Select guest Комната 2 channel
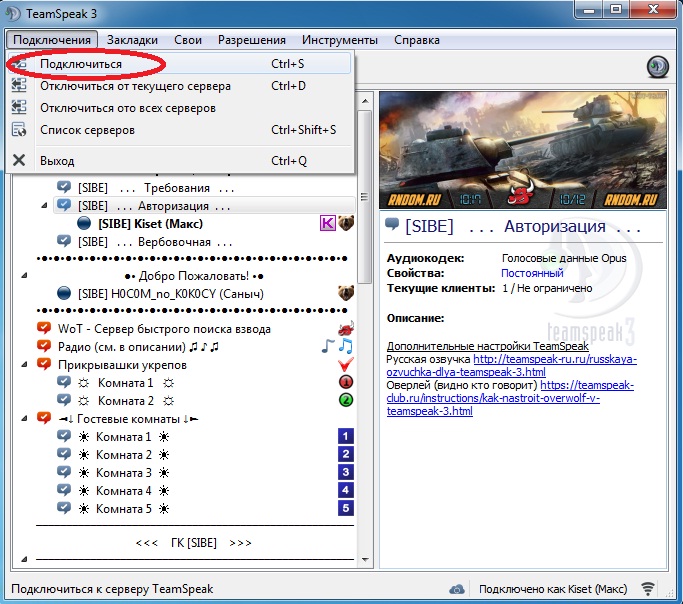 (x=123, y=455)
